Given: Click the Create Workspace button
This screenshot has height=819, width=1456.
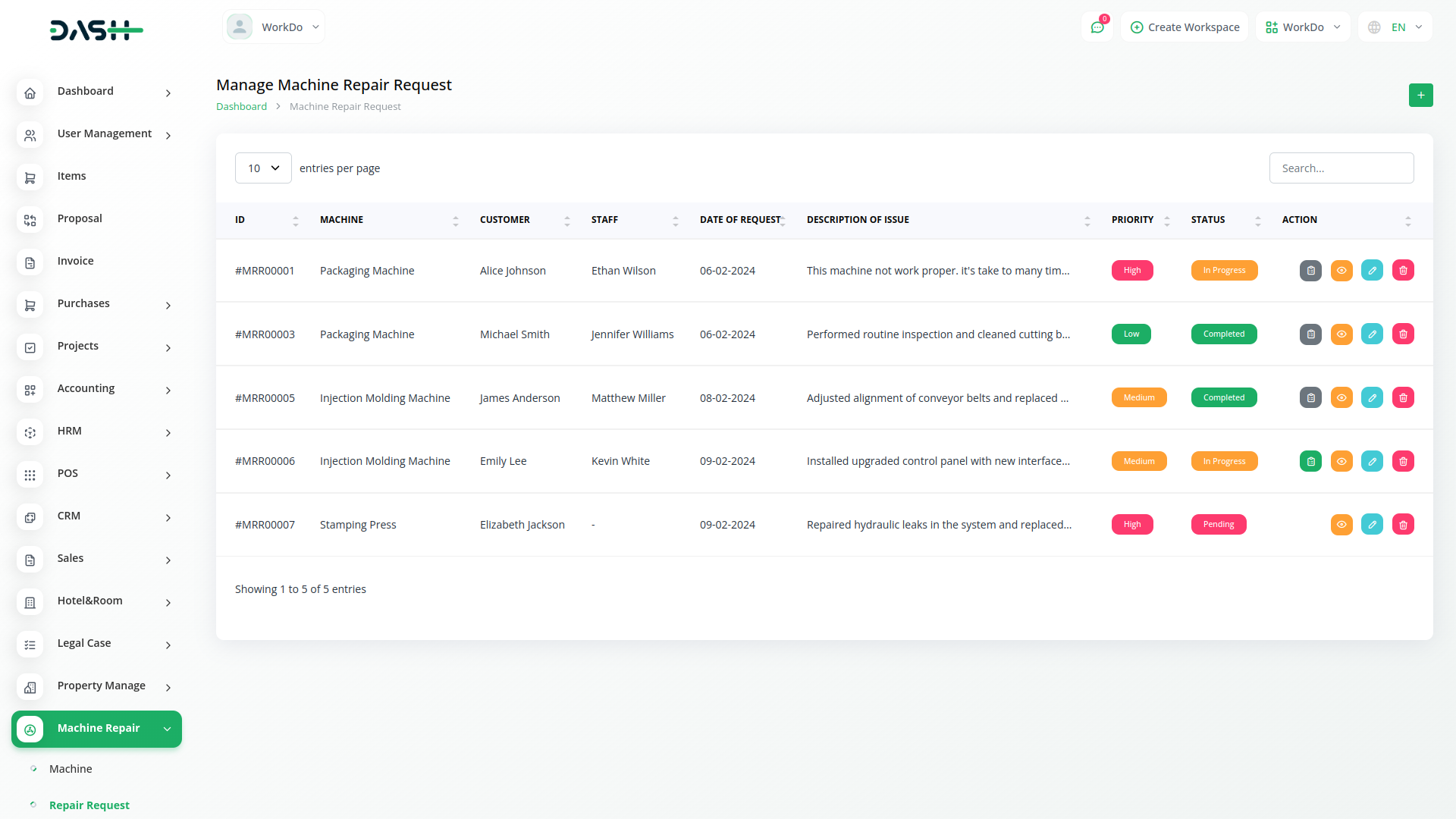Looking at the screenshot, I should (x=1185, y=27).
